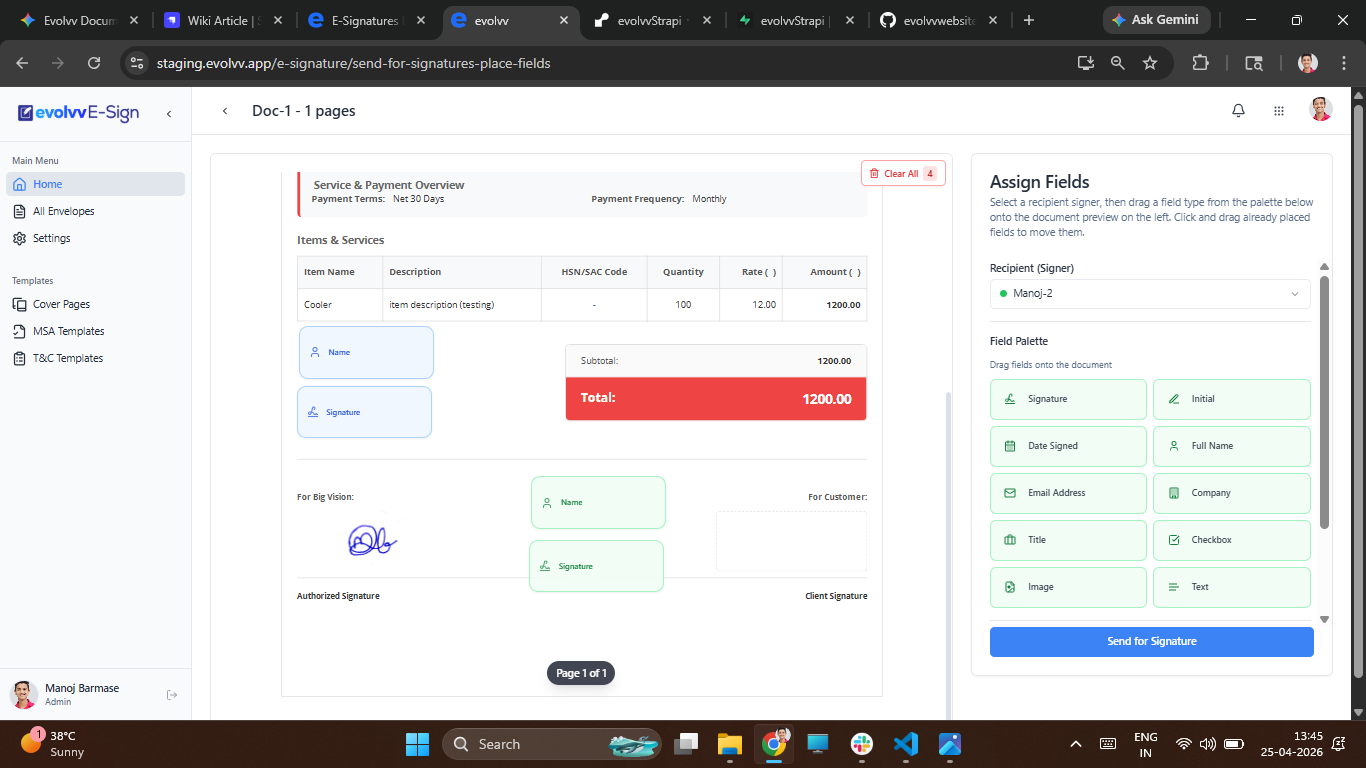Switch to the Wiki Article browser tab
This screenshot has width=1366, height=768.
click(226, 20)
